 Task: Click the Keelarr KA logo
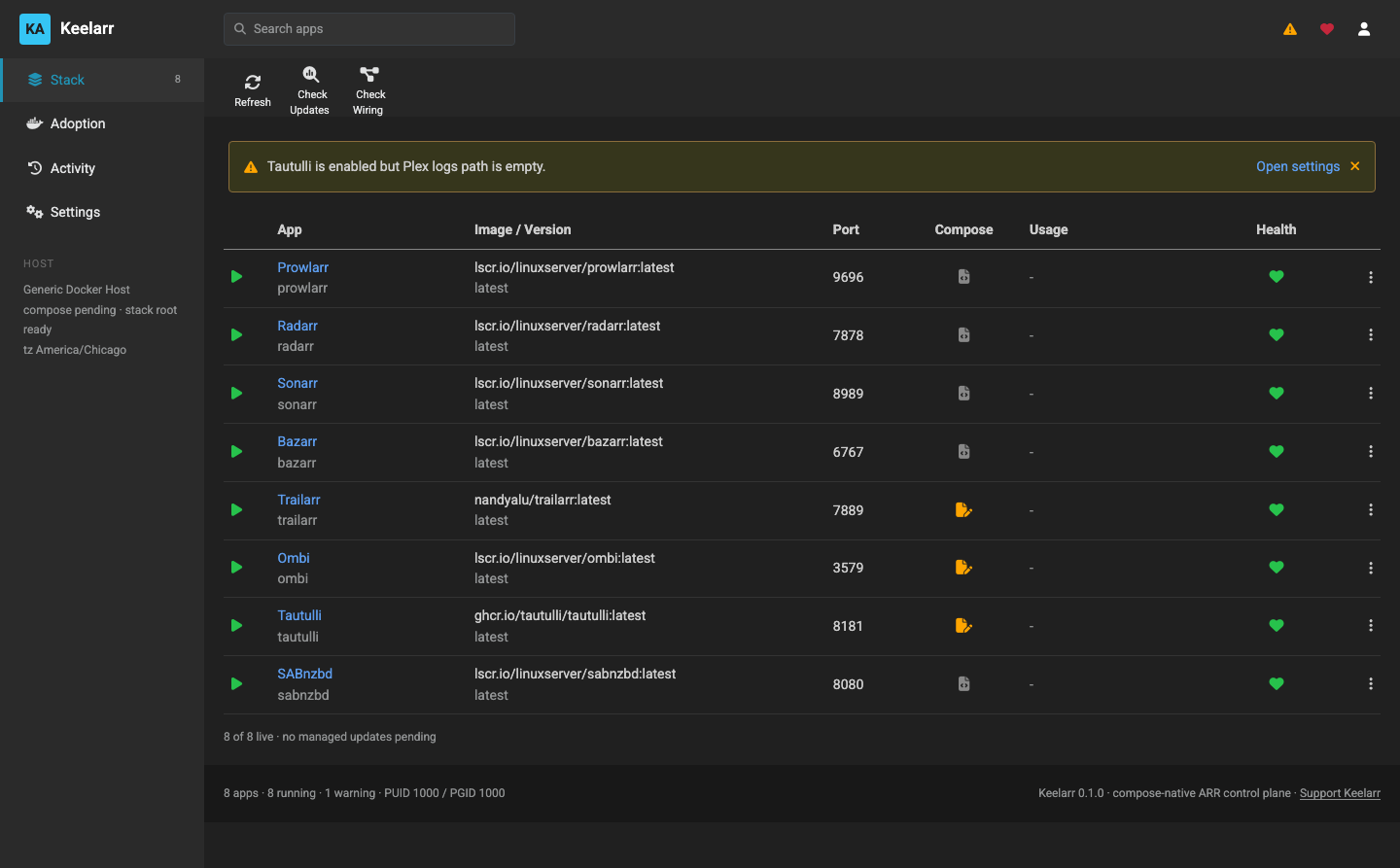point(35,29)
